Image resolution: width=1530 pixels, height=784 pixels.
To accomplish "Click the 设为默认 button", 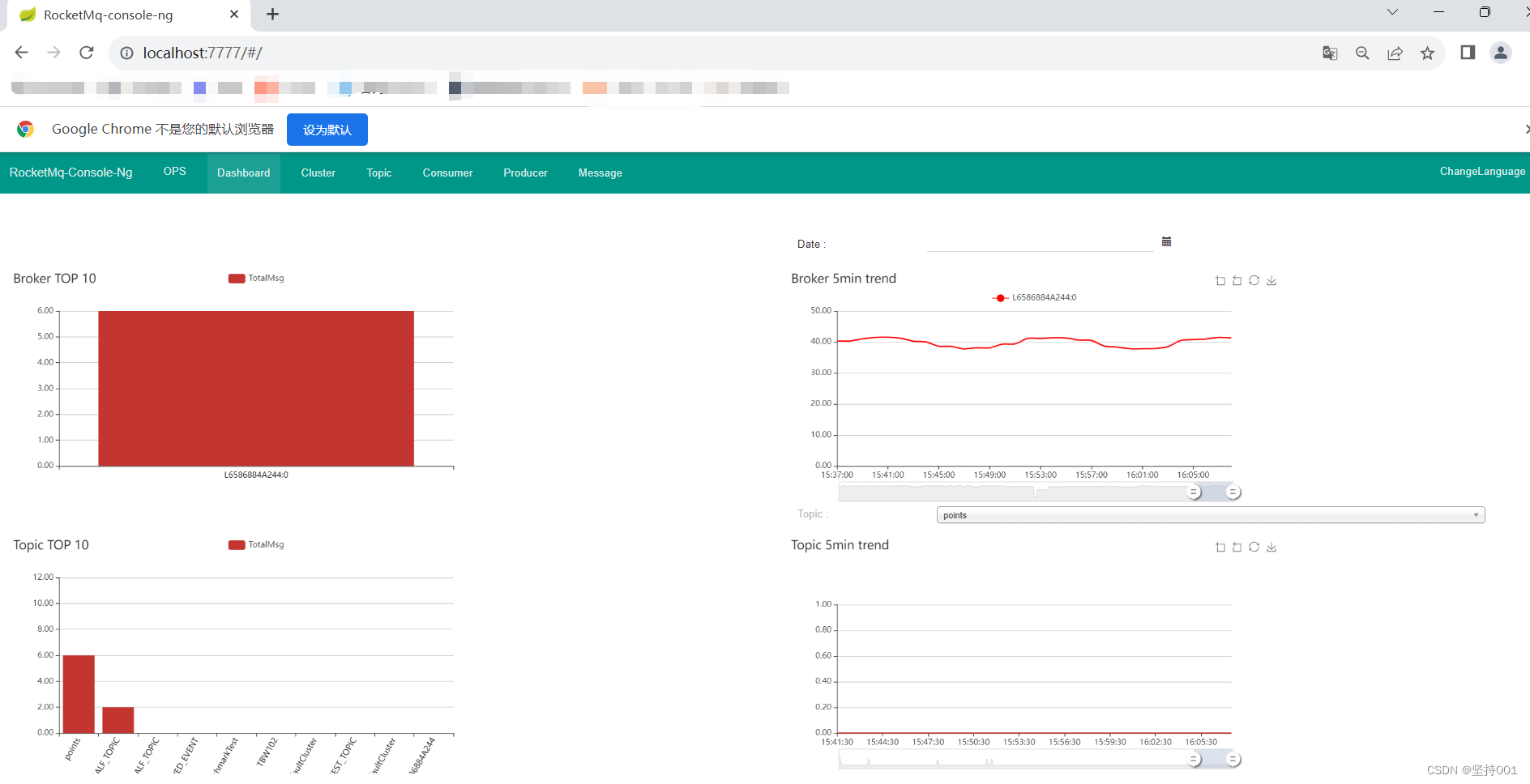I will tap(327, 130).
